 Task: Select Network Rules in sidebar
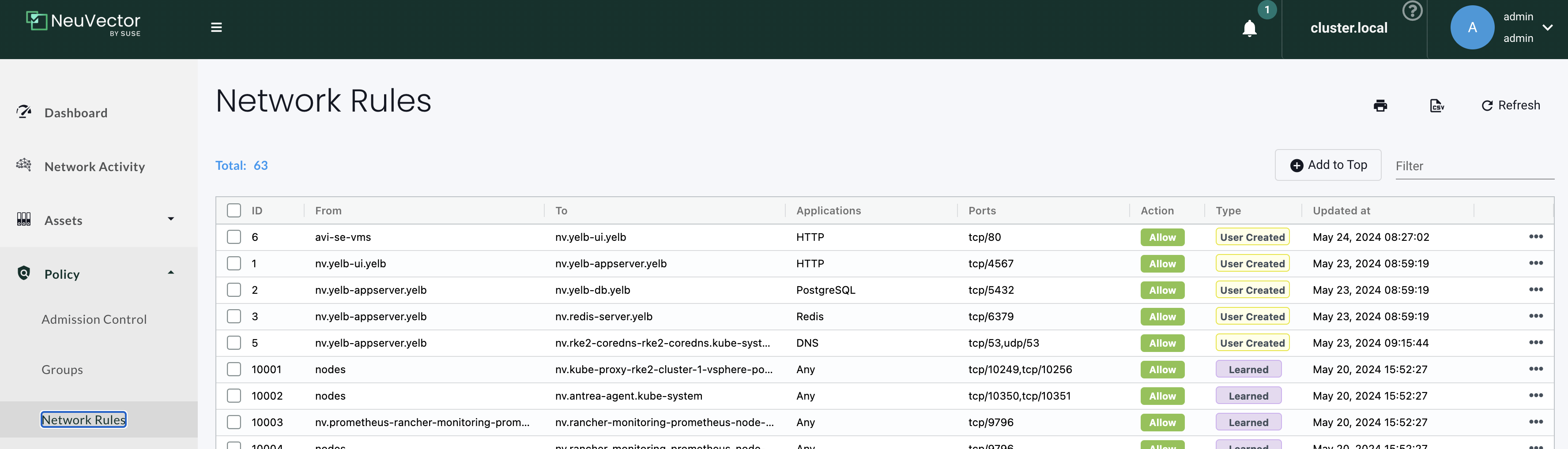coord(83,420)
